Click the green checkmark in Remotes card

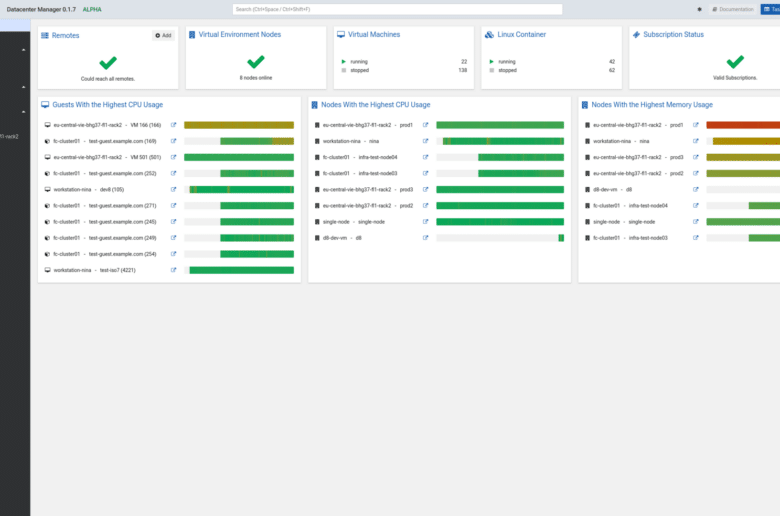[108, 63]
